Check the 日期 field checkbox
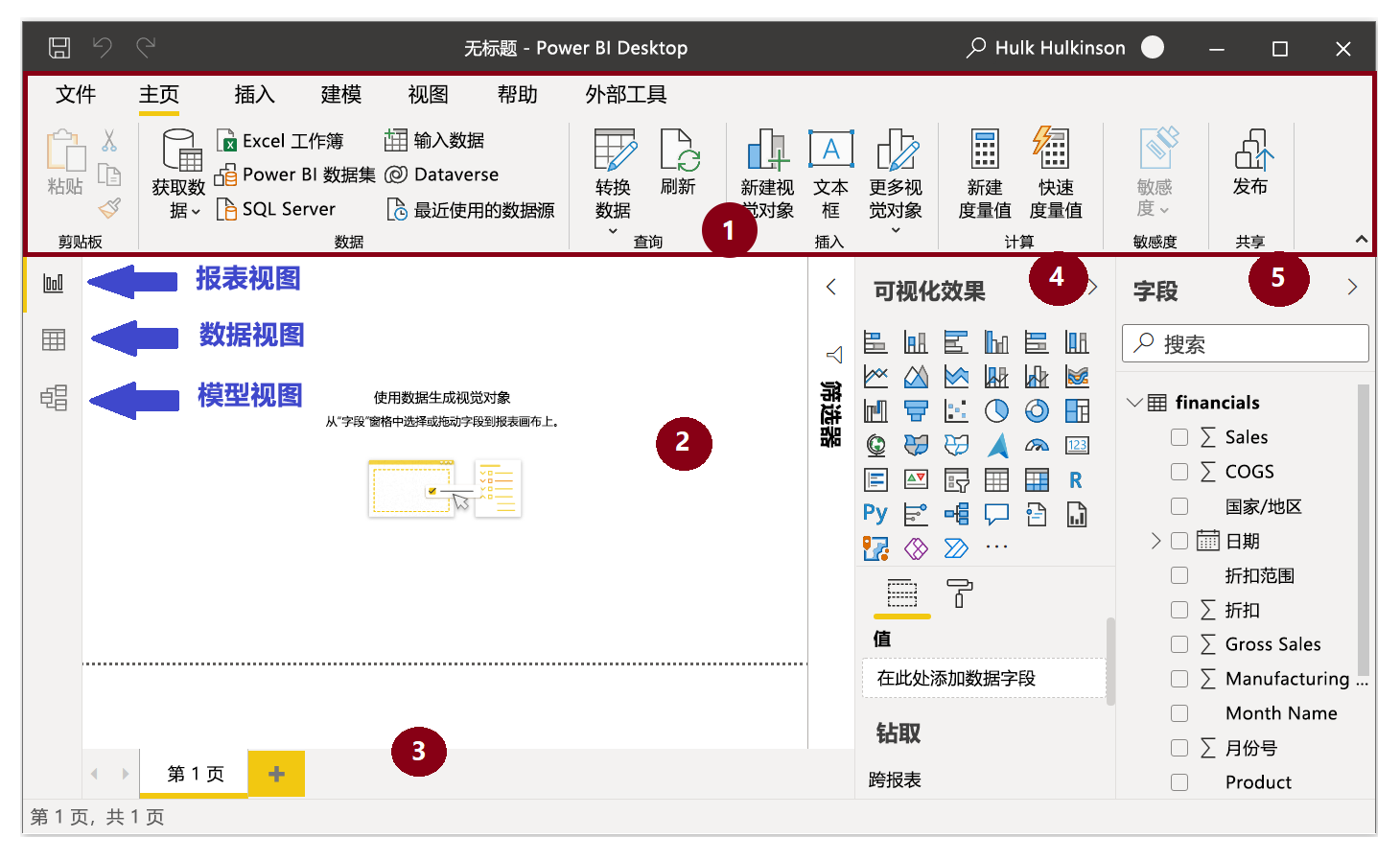Viewport: 1400px width, 861px height. [x=1179, y=541]
